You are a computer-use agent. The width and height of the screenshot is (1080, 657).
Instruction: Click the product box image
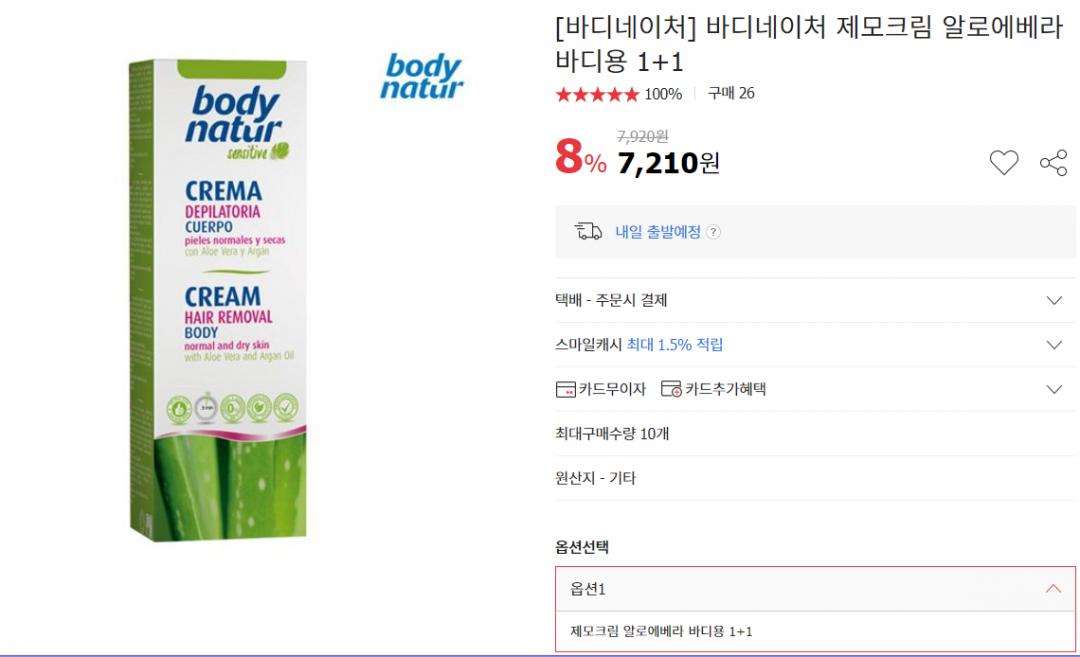coord(217,300)
